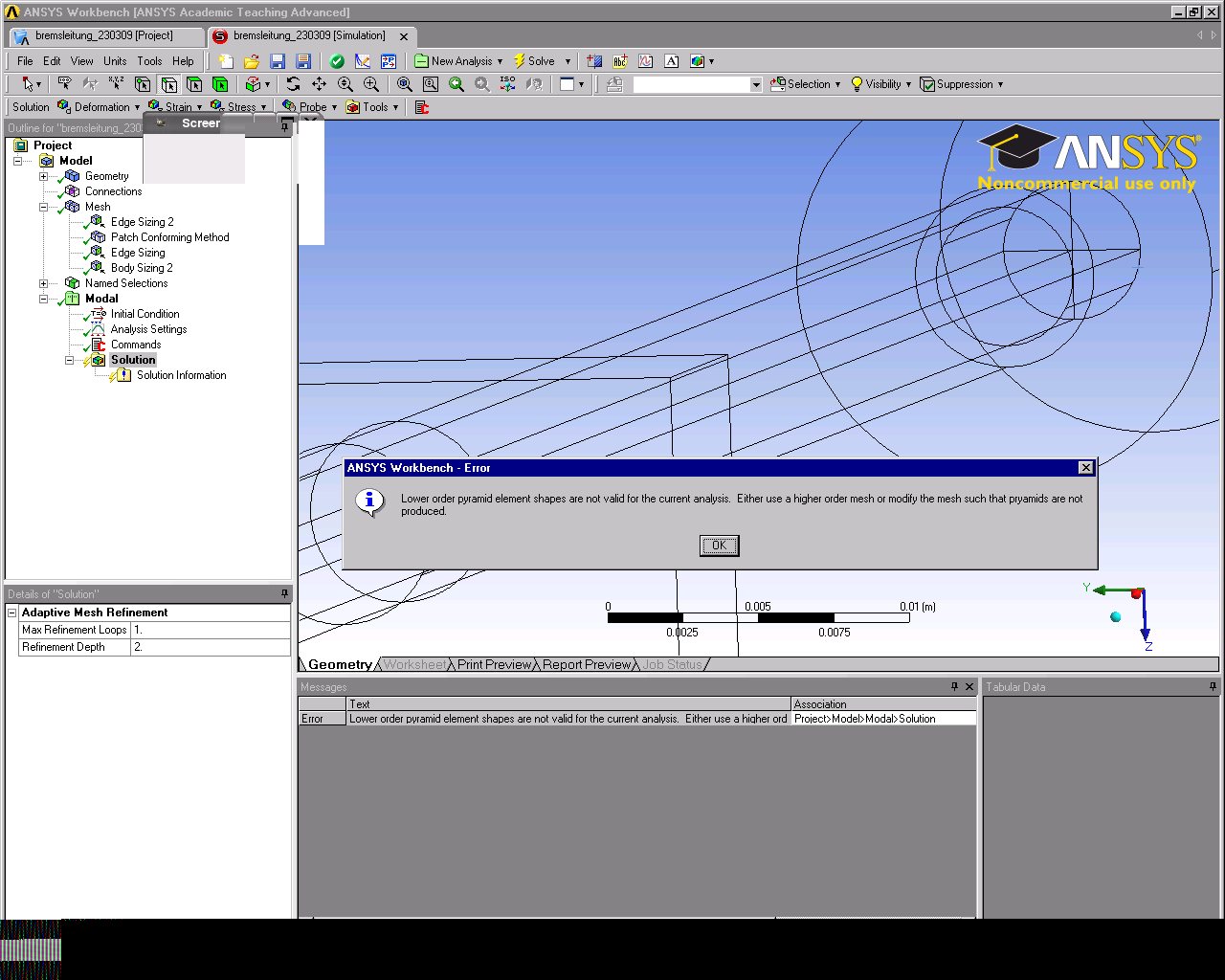The height and width of the screenshot is (980, 1225).
Task: Open the File menu
Action: pyautogui.click(x=25, y=61)
